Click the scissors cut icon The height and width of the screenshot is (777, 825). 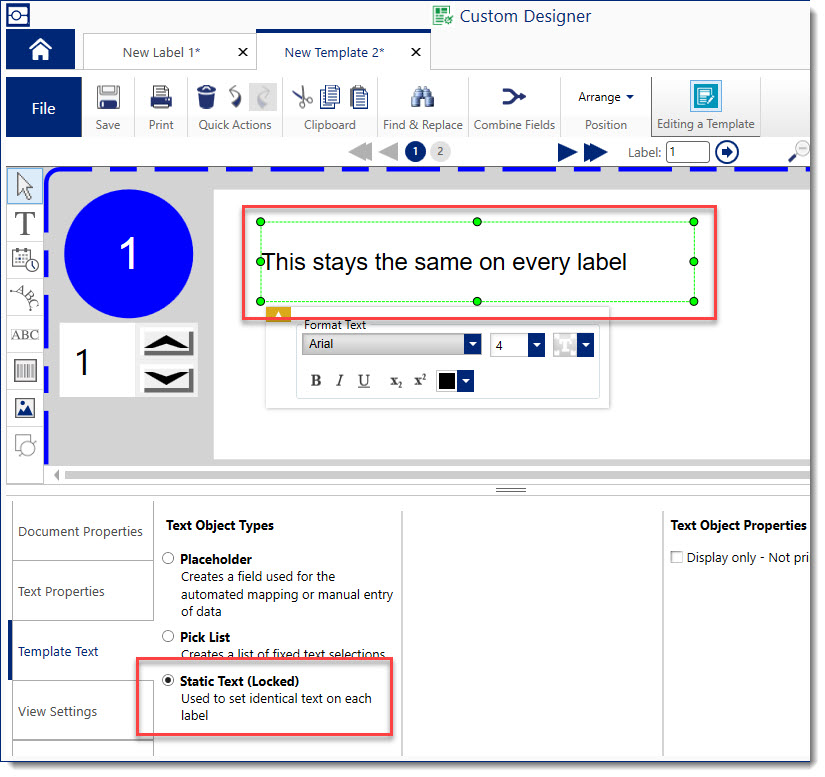(302, 96)
